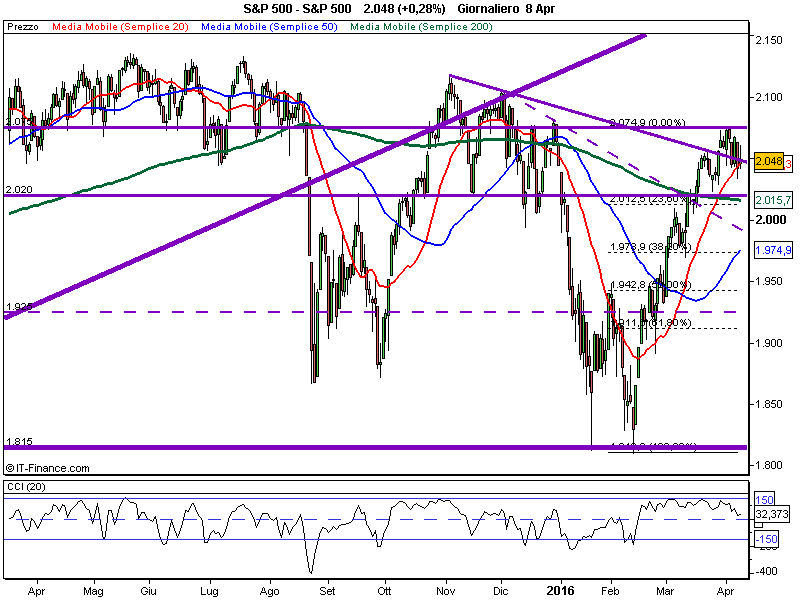The image size is (800, 600).
Task: Click the 1.925 dashed level label
Action: tap(19, 307)
